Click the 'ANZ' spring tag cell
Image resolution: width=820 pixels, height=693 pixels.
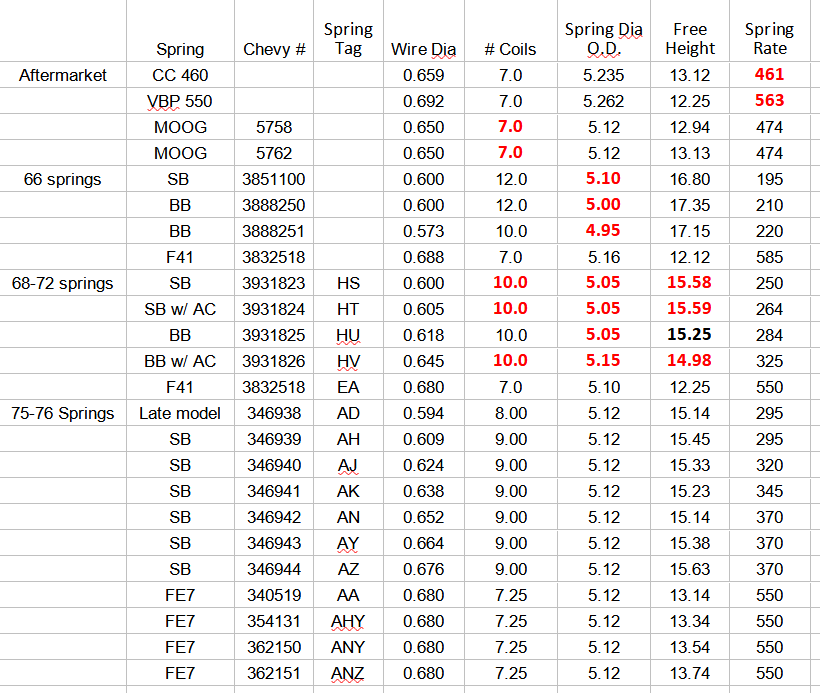(x=348, y=673)
